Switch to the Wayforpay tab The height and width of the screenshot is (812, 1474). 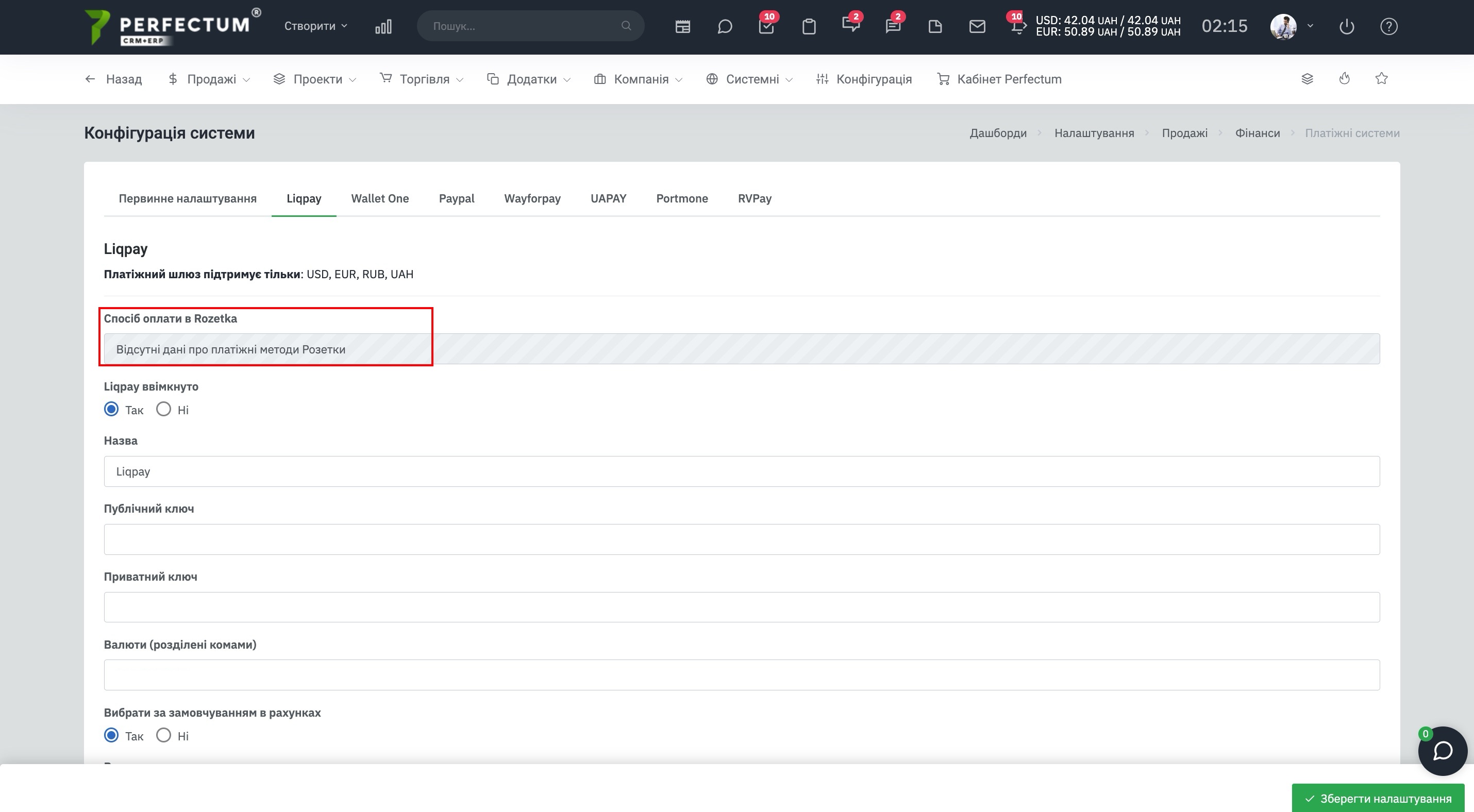(x=532, y=198)
